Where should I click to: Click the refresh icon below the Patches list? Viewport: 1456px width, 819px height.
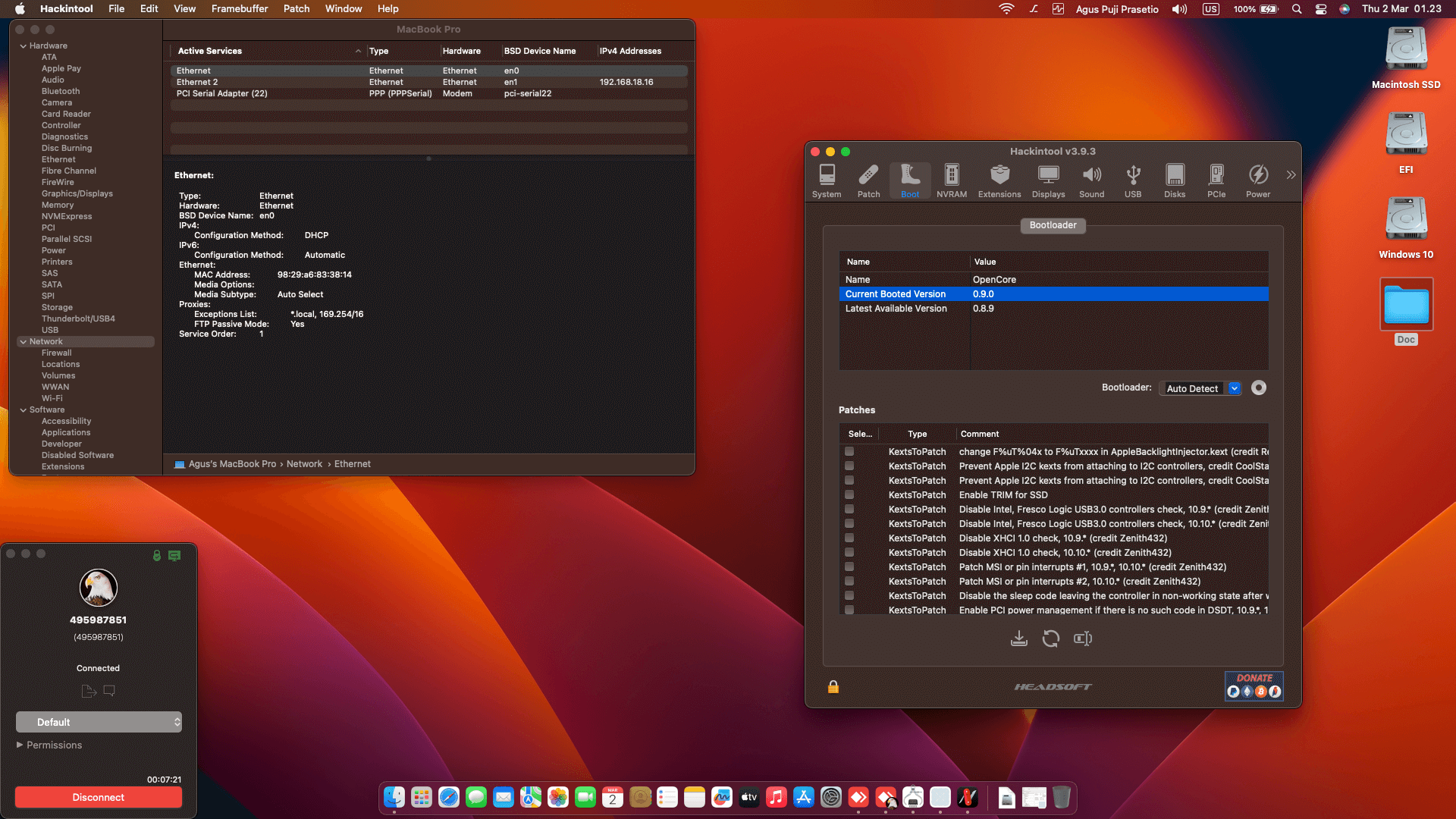(x=1050, y=639)
